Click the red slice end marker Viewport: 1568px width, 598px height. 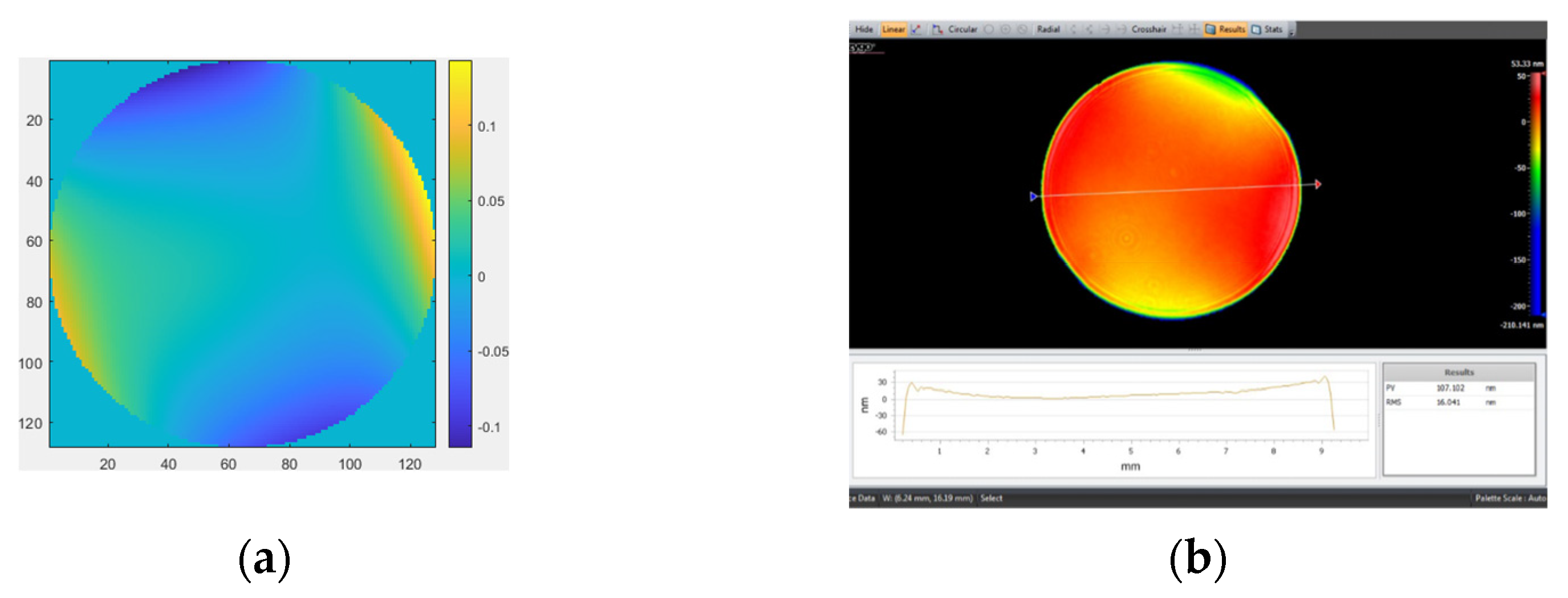(1318, 184)
